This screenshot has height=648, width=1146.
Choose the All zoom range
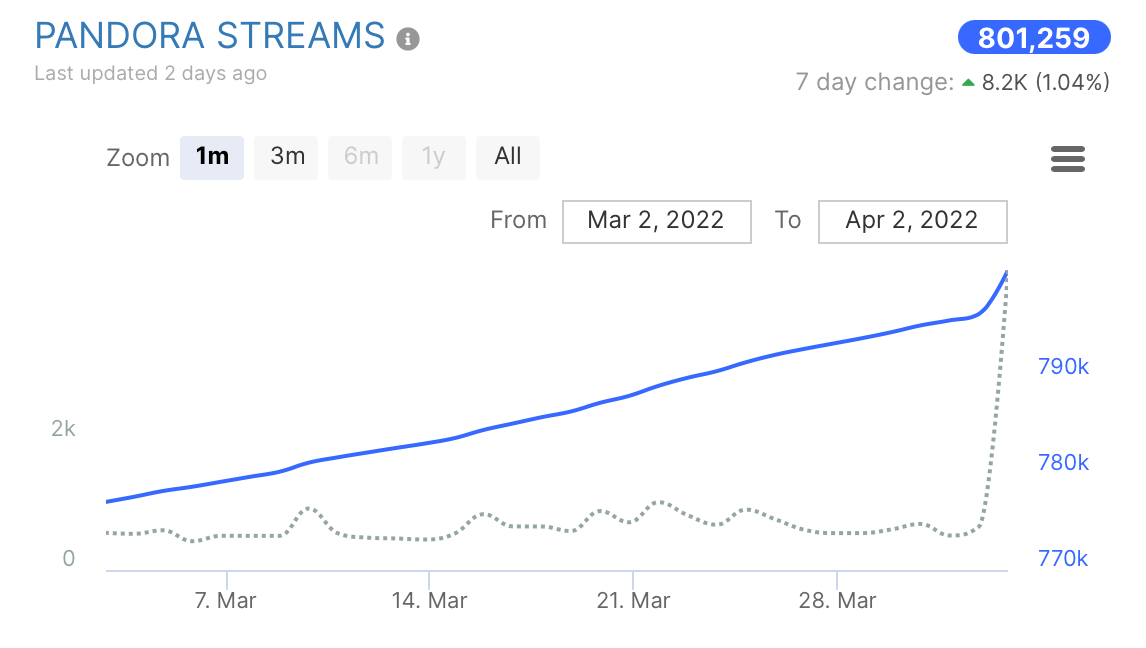coord(508,157)
